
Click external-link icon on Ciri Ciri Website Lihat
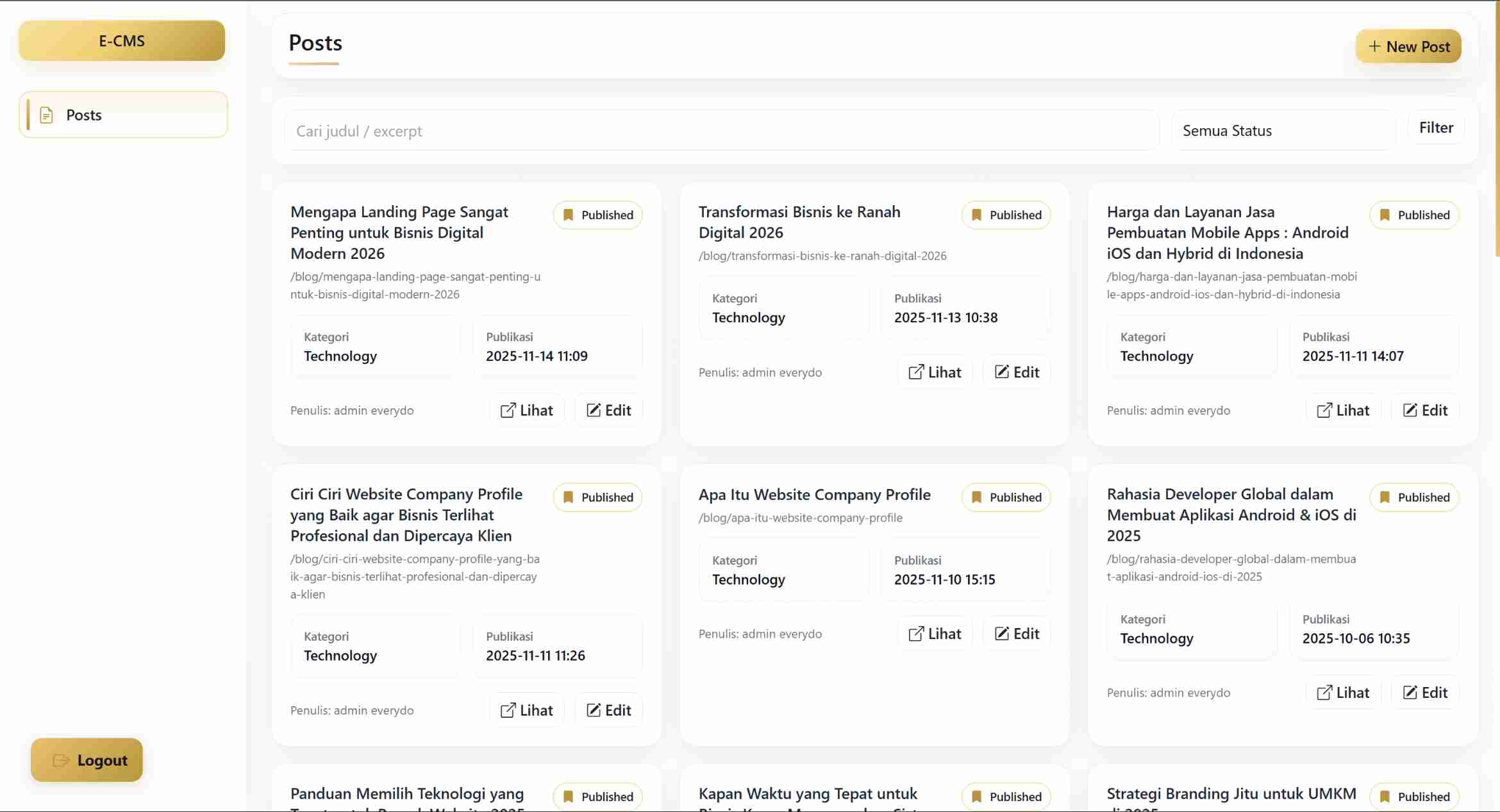click(508, 710)
